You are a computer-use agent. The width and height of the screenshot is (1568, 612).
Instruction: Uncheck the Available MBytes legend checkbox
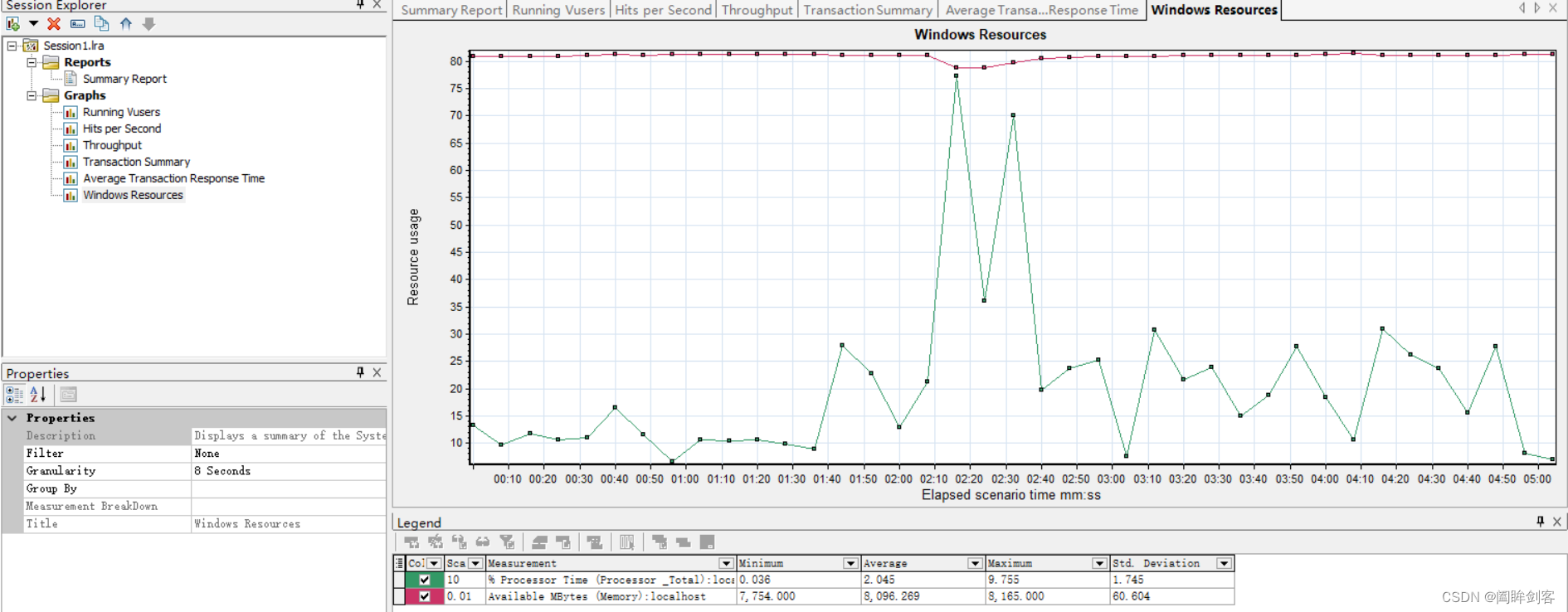click(425, 596)
